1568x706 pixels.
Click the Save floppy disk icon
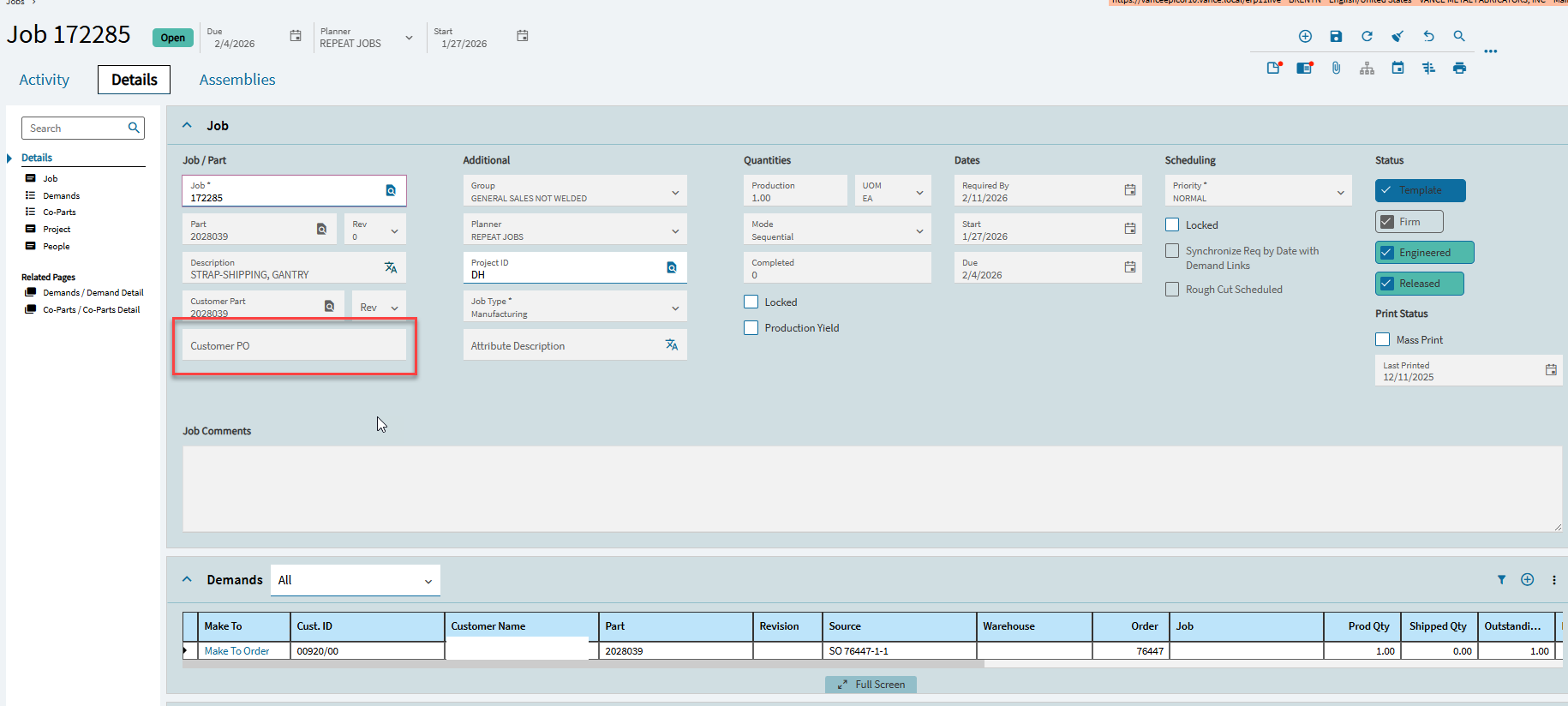coord(1336,36)
